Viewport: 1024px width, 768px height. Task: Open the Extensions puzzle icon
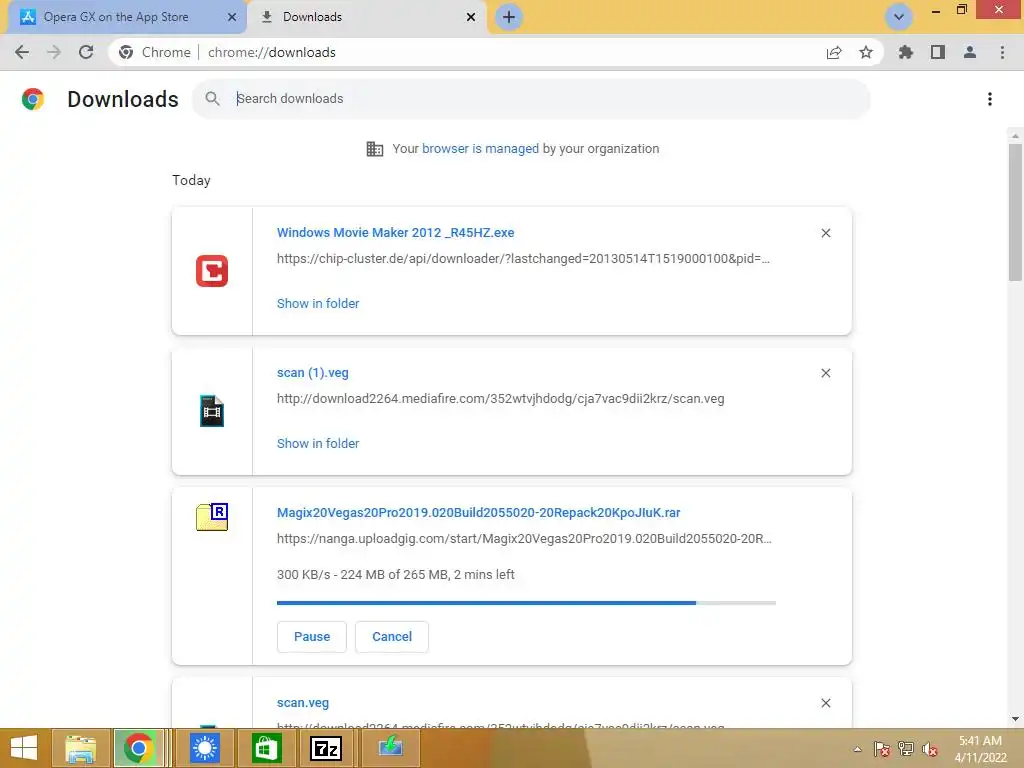pyautogui.click(x=906, y=52)
